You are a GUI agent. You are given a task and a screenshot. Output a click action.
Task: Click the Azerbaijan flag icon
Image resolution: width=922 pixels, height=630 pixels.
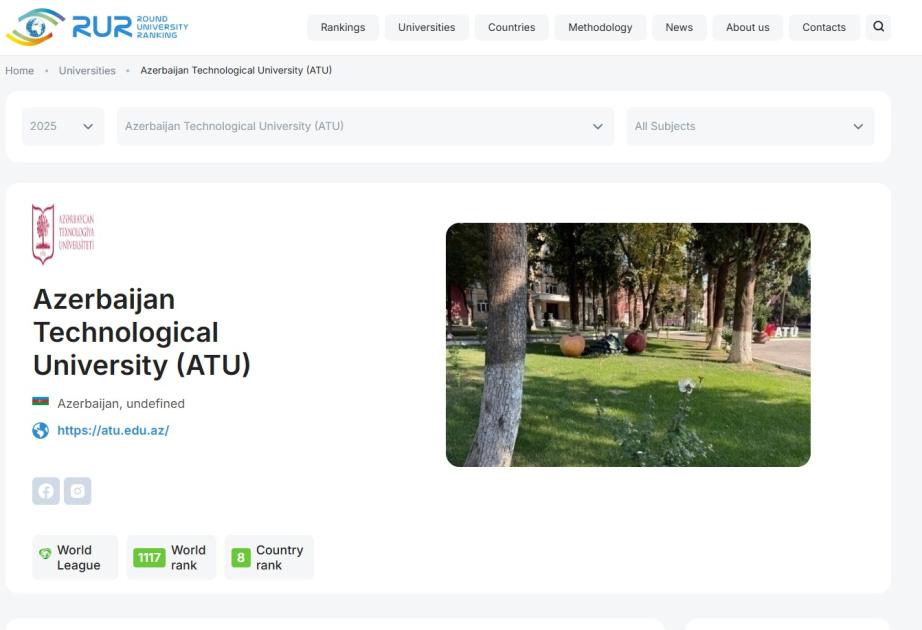pyautogui.click(x=40, y=402)
